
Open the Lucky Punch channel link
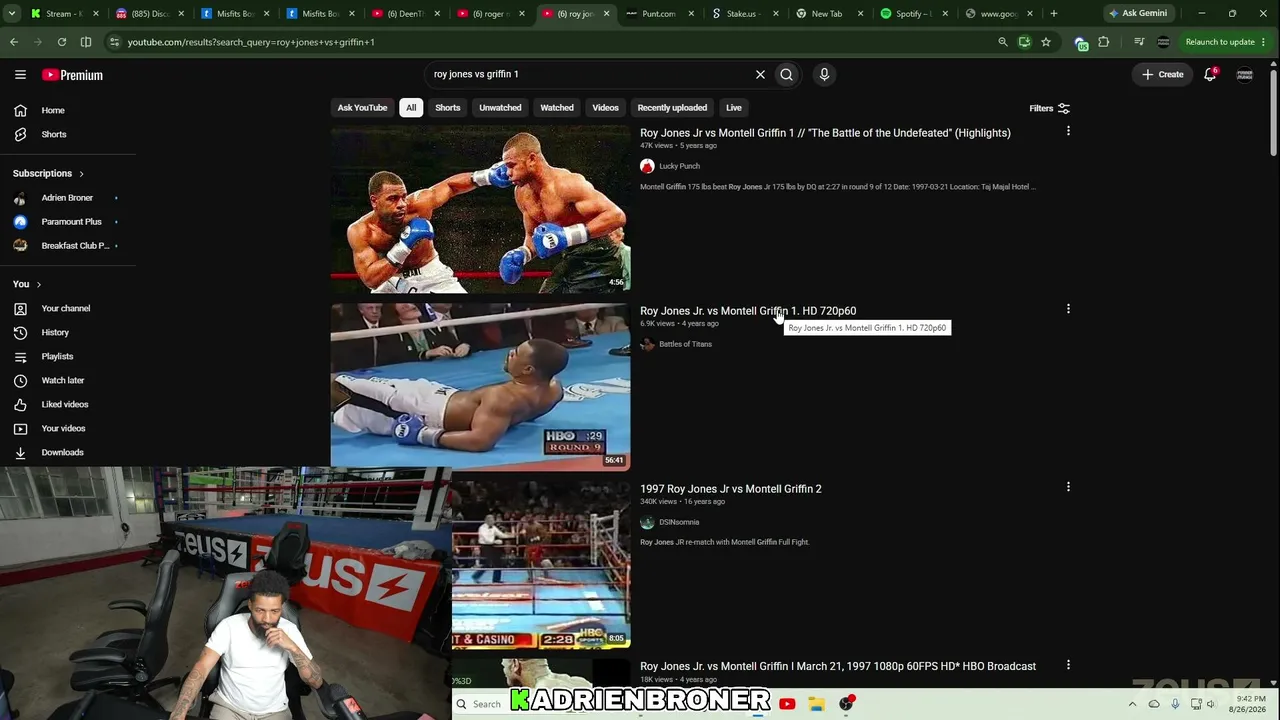pos(679,166)
